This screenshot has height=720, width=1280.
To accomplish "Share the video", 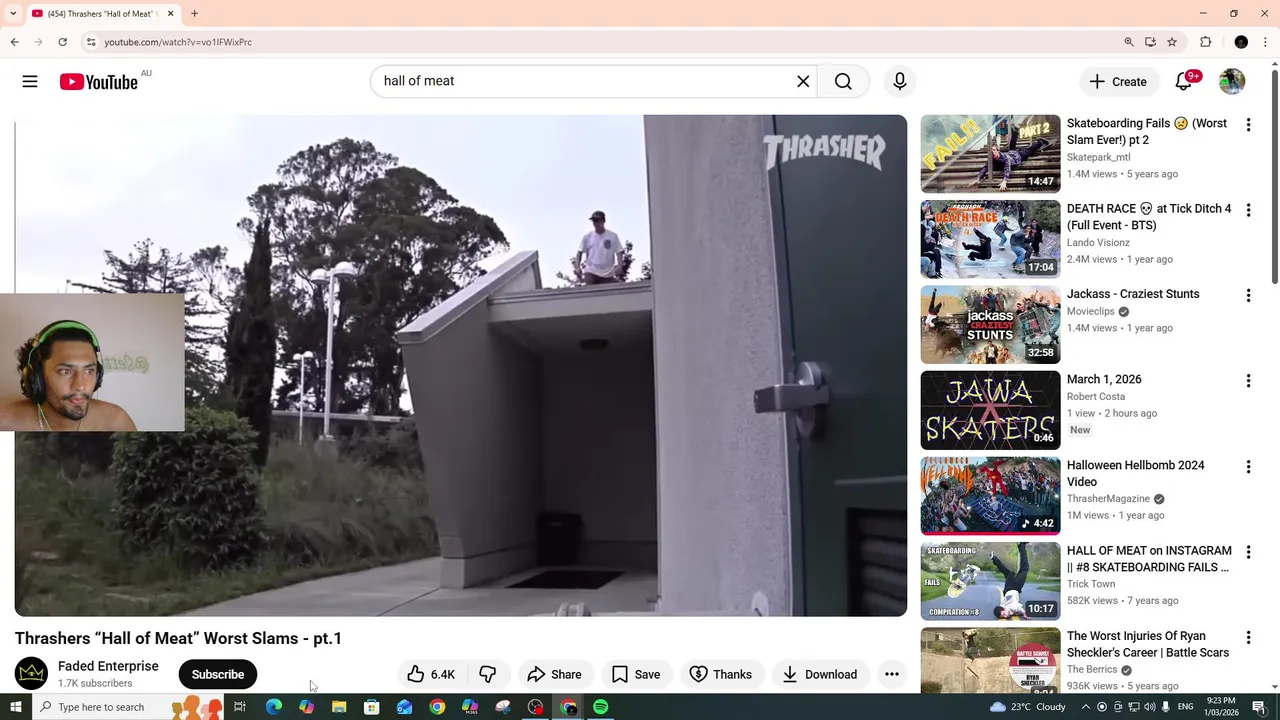I will [554, 674].
